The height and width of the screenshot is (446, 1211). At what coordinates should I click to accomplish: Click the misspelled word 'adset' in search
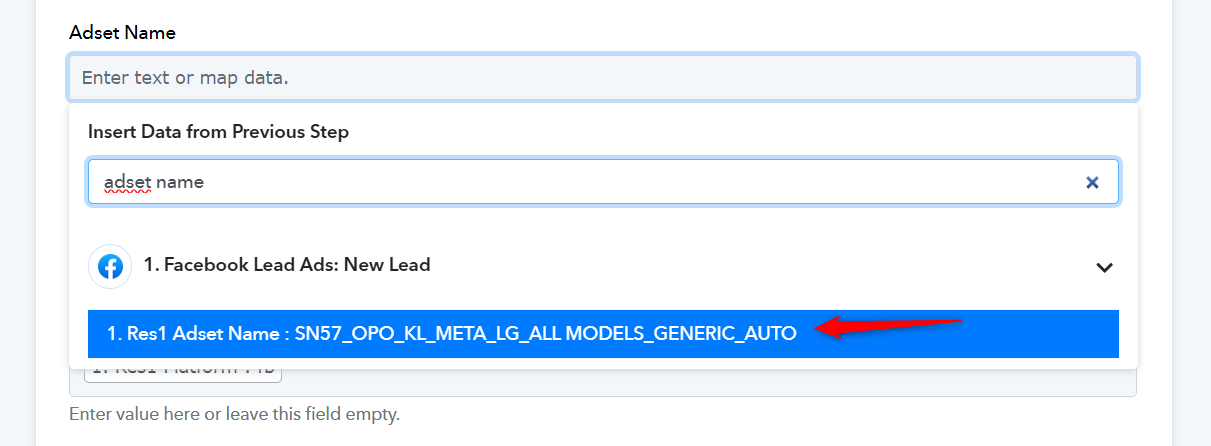(127, 183)
